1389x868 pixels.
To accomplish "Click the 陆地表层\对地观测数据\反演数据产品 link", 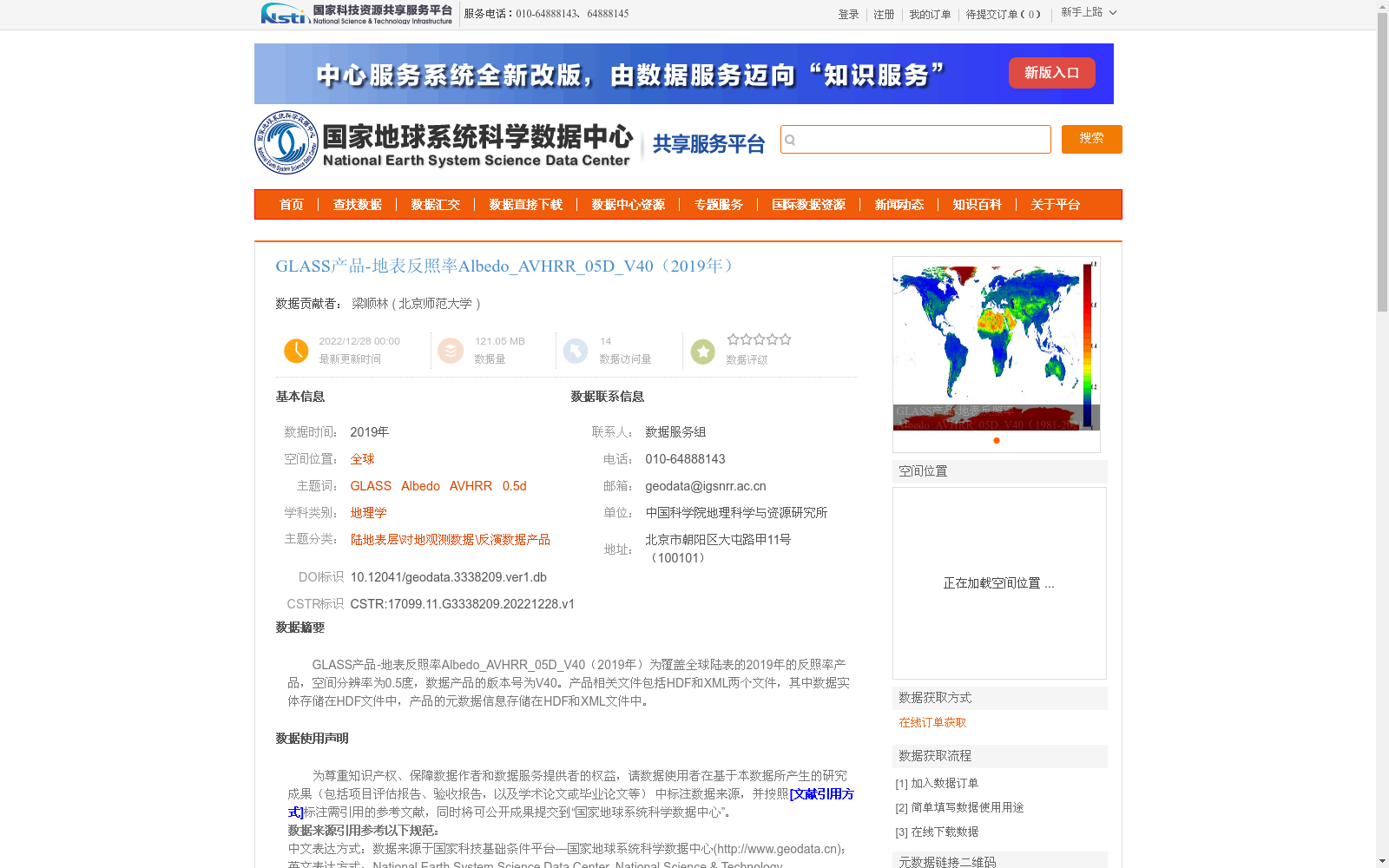I will (450, 540).
